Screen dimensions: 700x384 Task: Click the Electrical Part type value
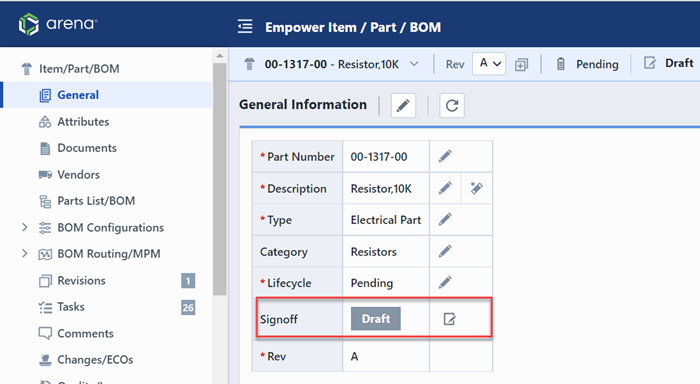tap(386, 220)
